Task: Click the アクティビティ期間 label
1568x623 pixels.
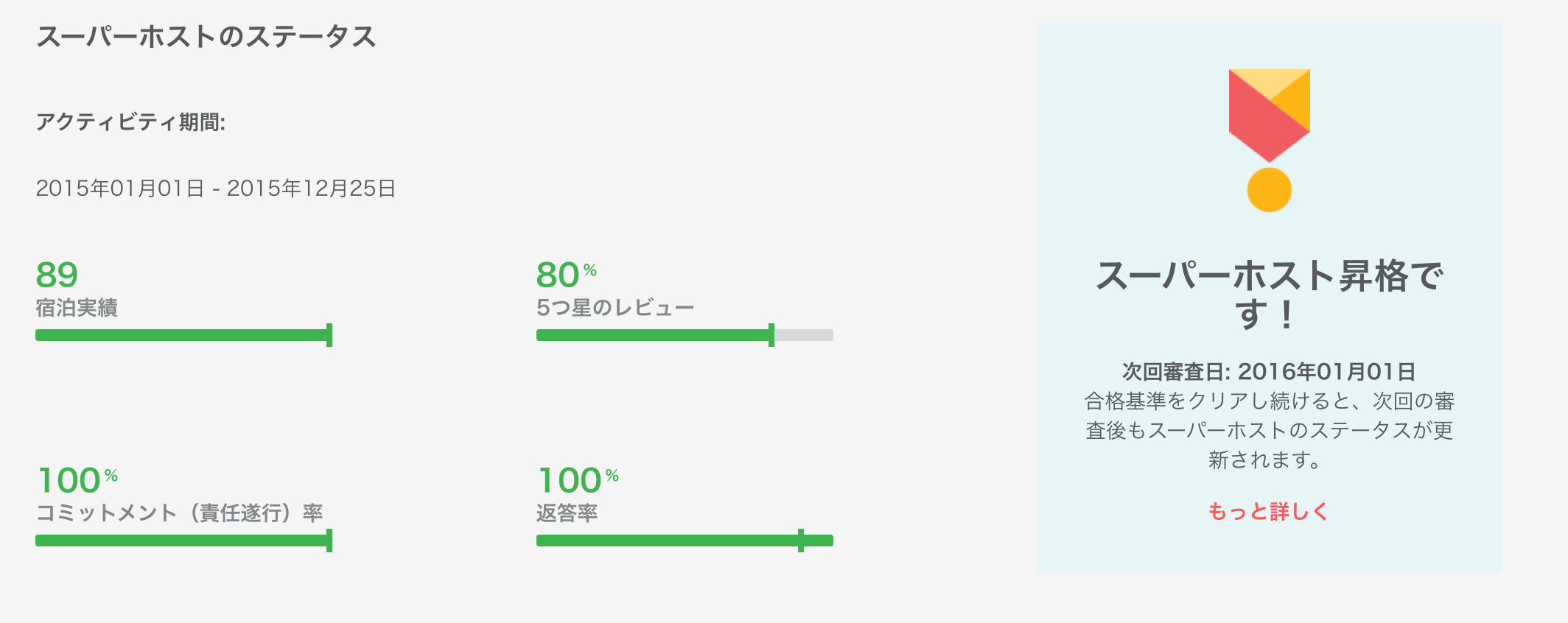Action: pyautogui.click(x=130, y=122)
